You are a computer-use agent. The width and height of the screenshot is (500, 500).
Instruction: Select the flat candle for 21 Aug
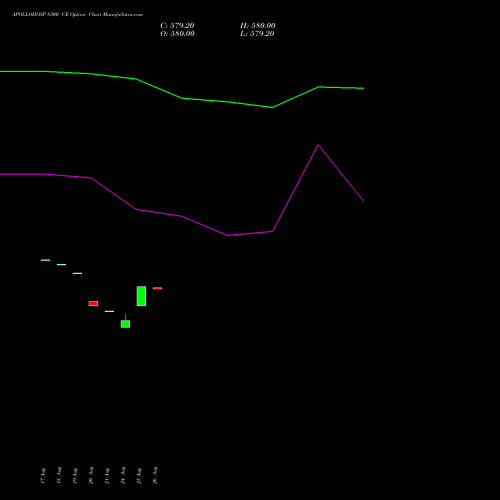109,311
